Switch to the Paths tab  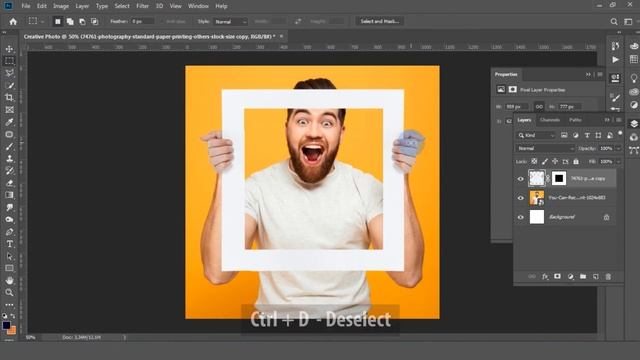click(x=575, y=120)
